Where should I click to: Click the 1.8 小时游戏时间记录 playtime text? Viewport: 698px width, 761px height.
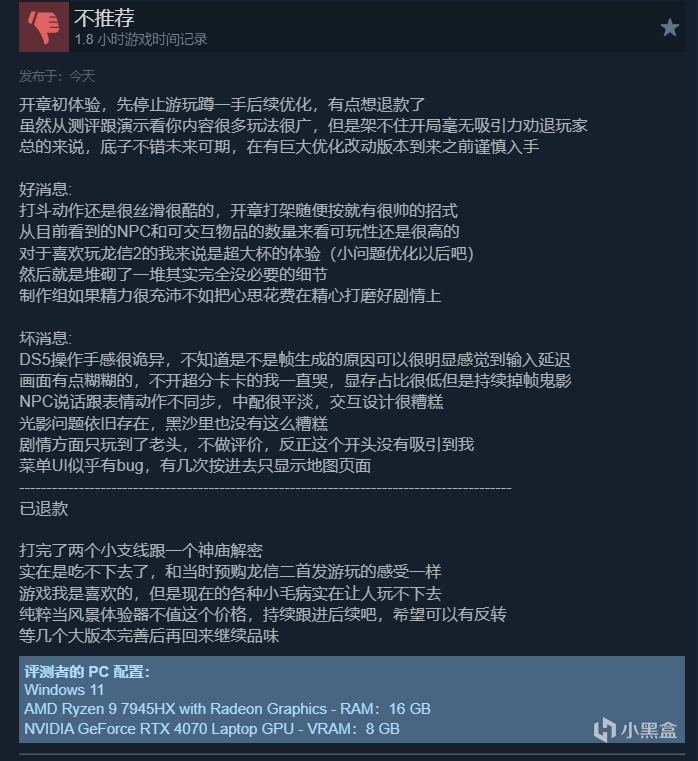pos(141,39)
